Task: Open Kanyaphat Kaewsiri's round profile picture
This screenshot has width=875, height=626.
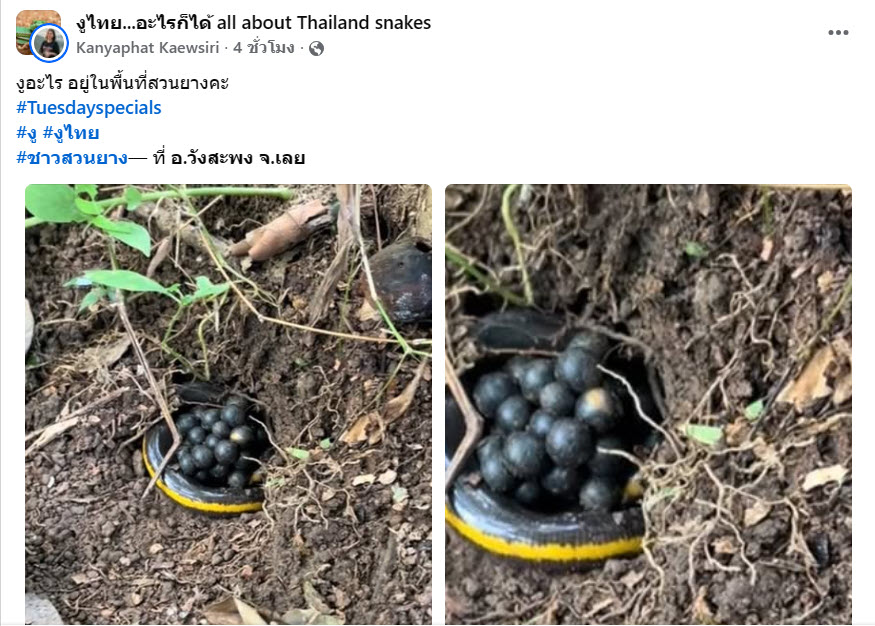Action: (49, 43)
